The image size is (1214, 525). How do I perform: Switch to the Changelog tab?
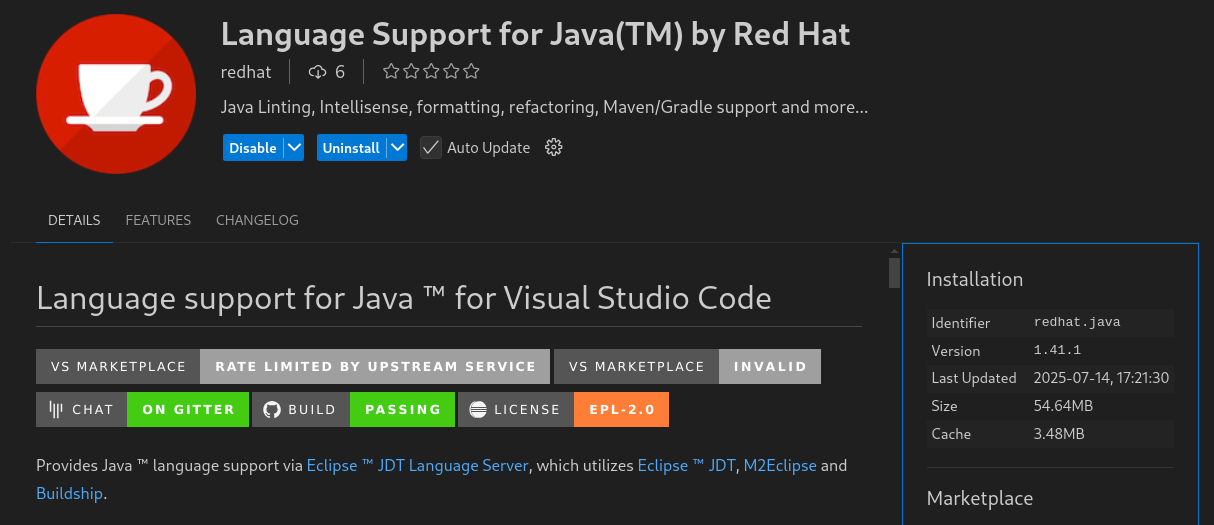257,220
